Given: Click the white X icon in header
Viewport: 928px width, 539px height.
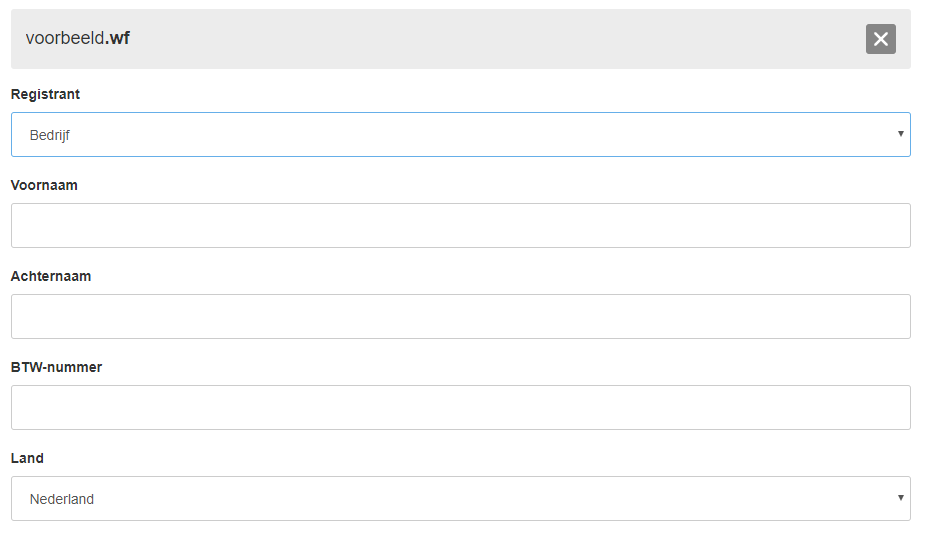Looking at the screenshot, I should [880, 39].
